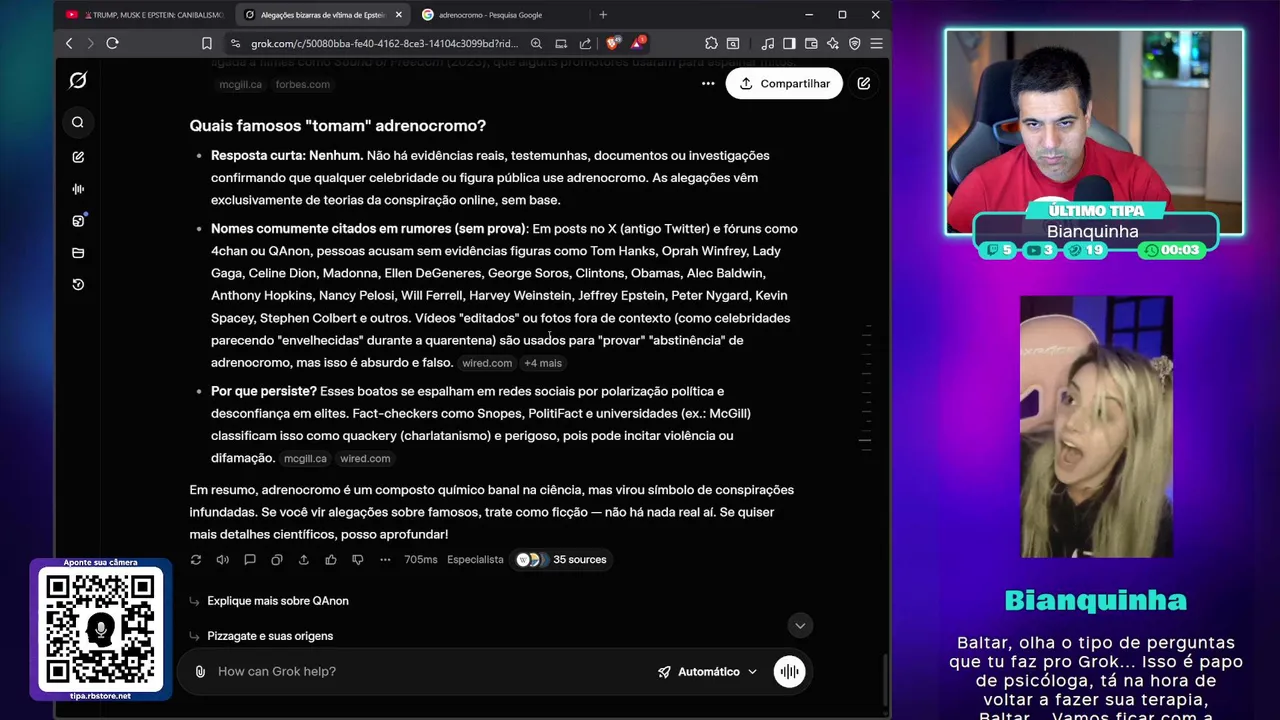Open zoom controls magnifier in the address bar
This screenshot has height=720, width=1280.
click(536, 43)
